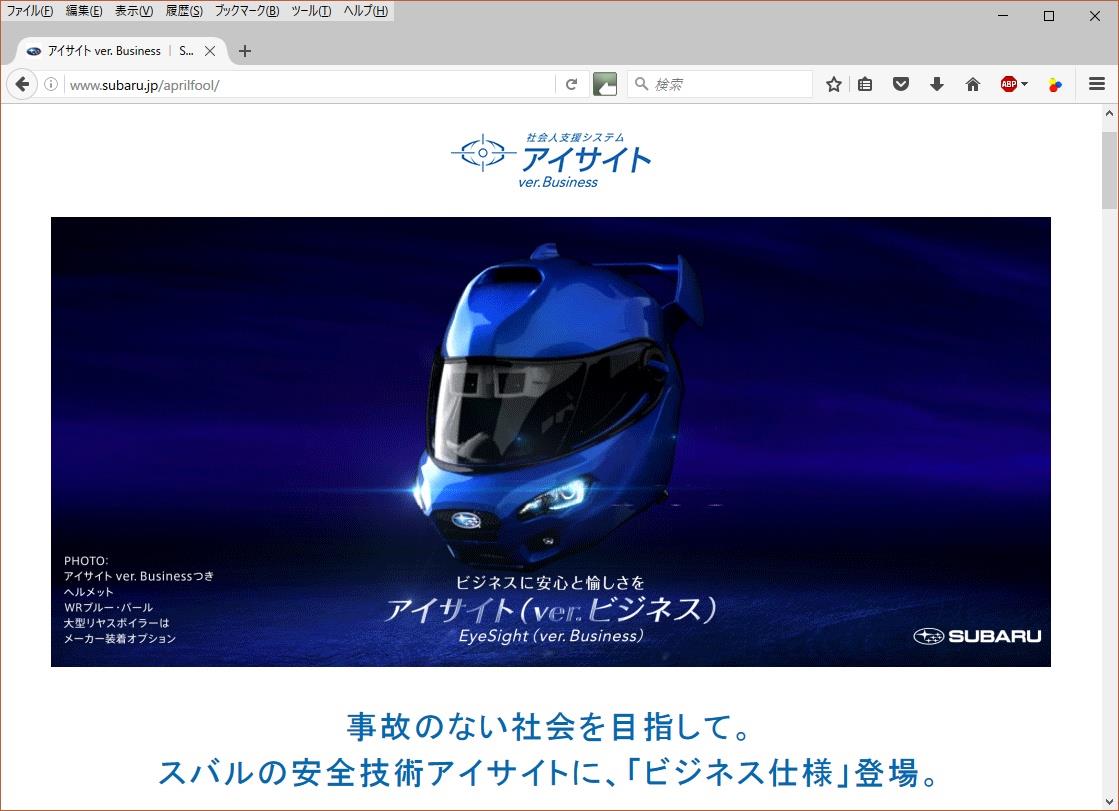
Task: Open the bookmarks list icon
Action: [865, 84]
